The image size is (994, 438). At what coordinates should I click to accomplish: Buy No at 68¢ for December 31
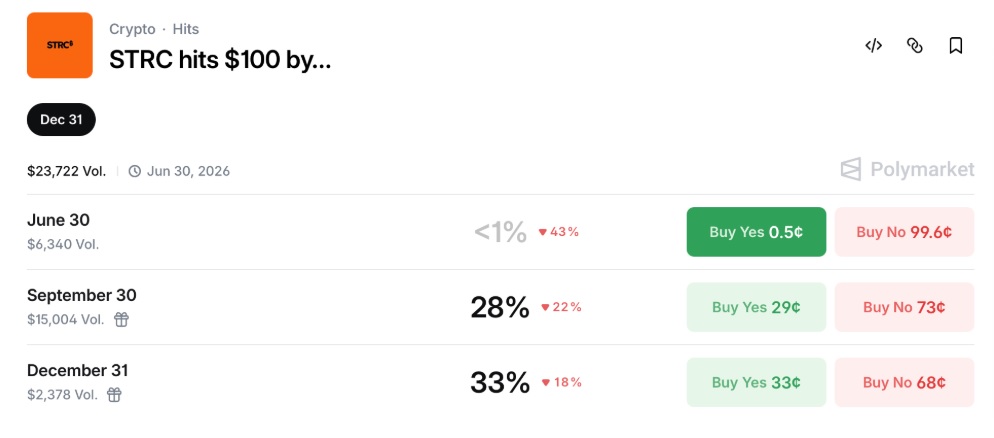tap(904, 382)
